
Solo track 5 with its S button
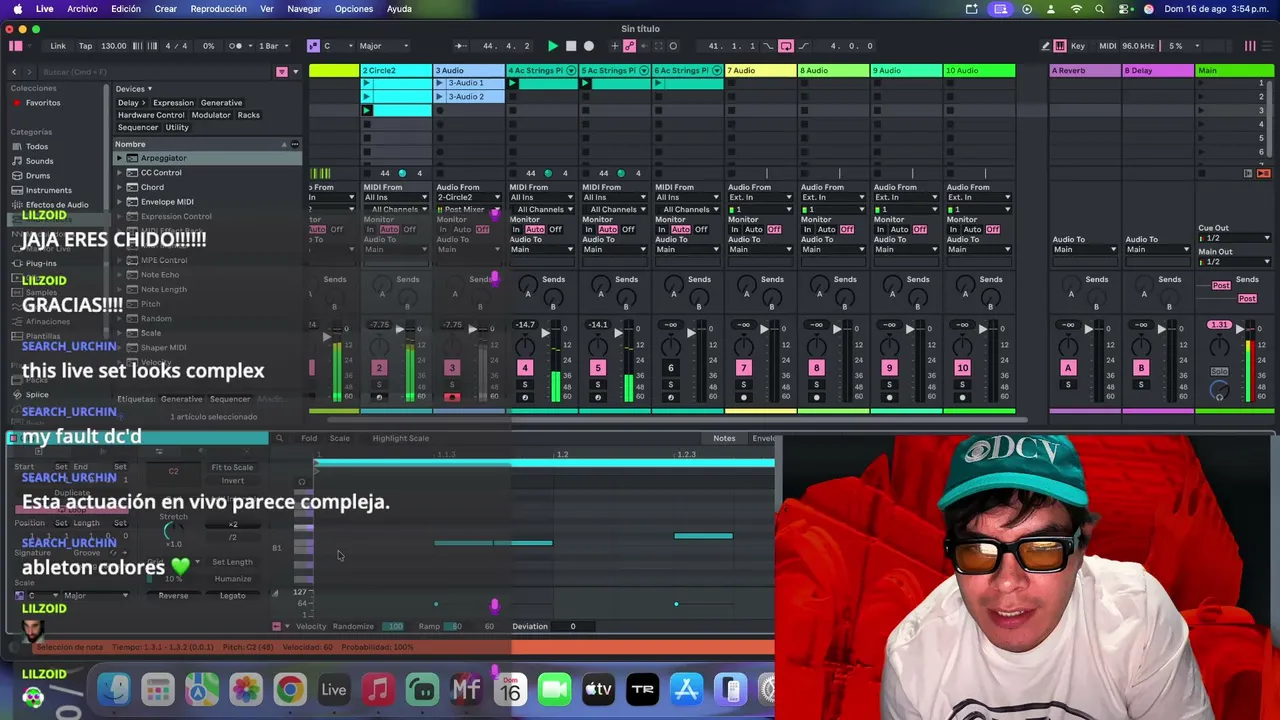coord(598,383)
